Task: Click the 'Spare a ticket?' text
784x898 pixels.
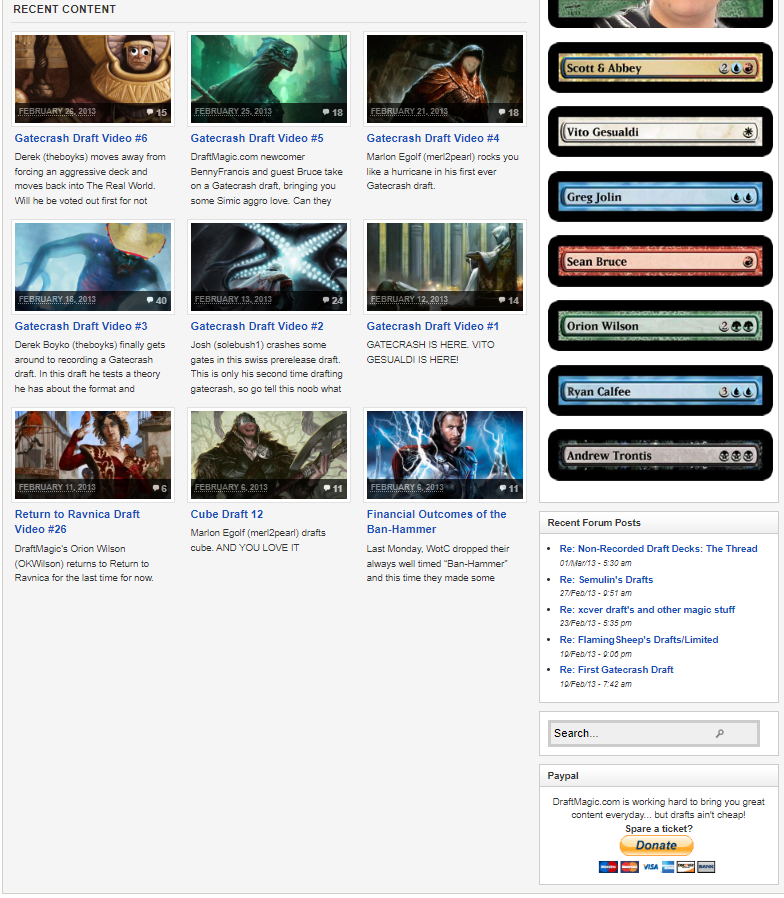Action: 659,829
